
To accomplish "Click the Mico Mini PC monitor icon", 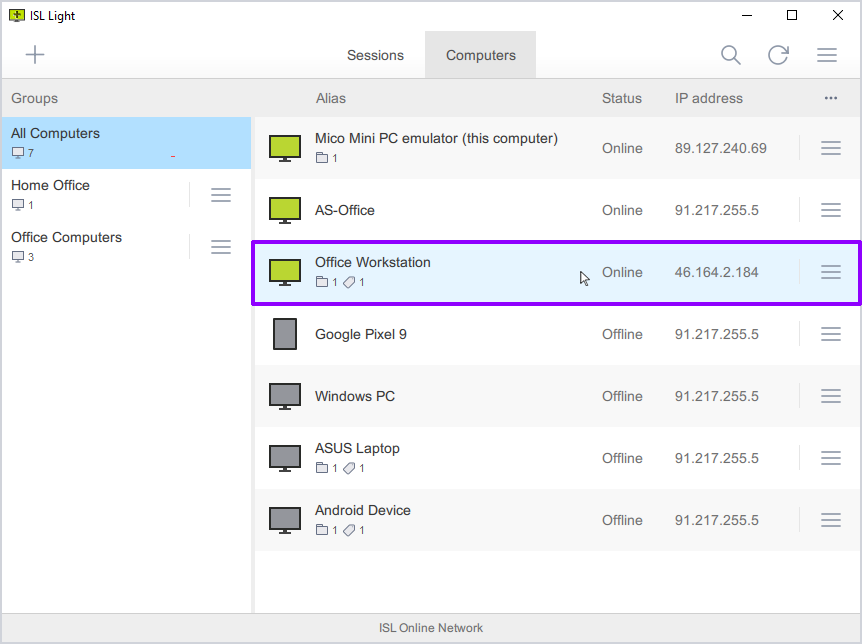I will point(285,148).
